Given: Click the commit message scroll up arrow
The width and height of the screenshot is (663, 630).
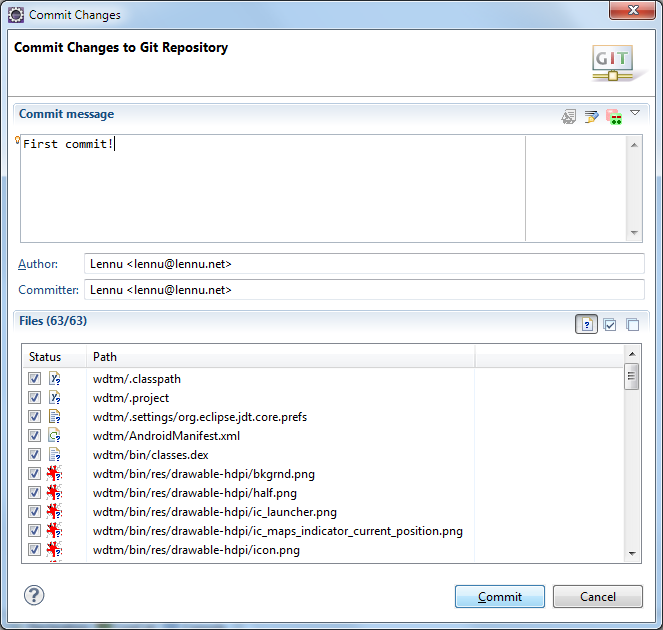Looking at the screenshot, I should pos(634,144).
